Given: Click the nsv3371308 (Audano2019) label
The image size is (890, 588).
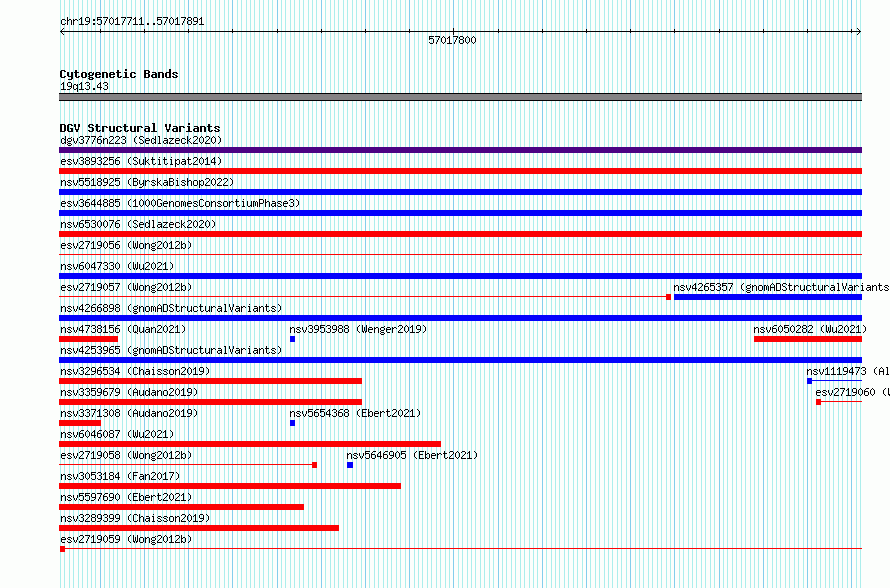Looking at the screenshot, I should [129, 413].
